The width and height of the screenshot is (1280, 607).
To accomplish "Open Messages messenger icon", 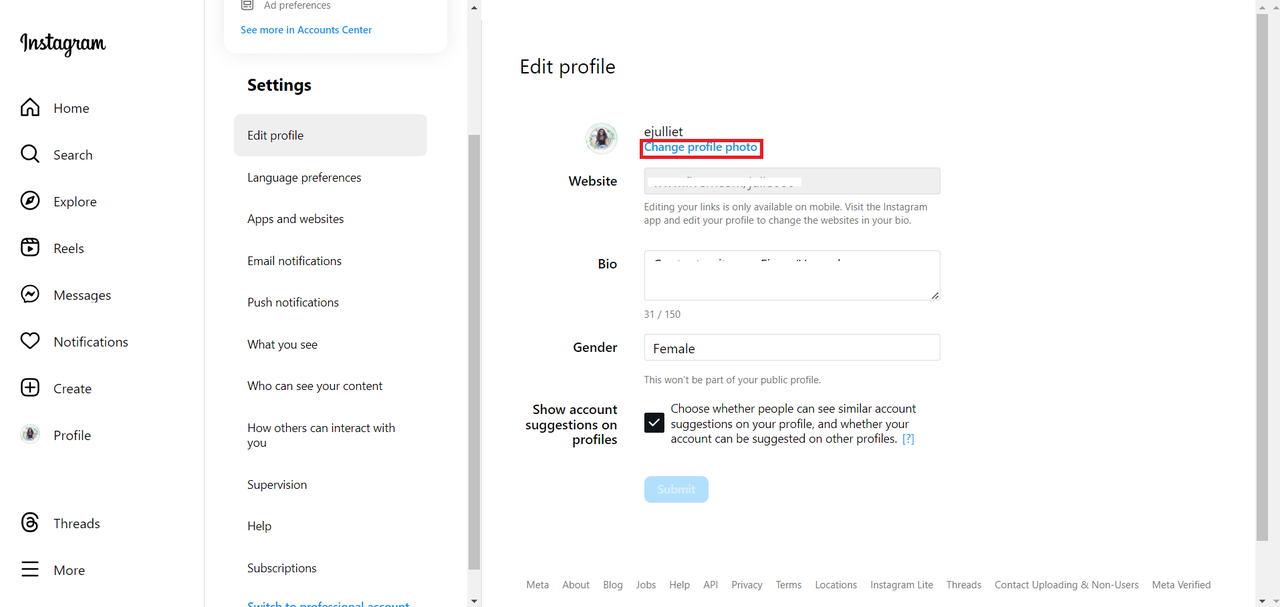I will pos(30,295).
